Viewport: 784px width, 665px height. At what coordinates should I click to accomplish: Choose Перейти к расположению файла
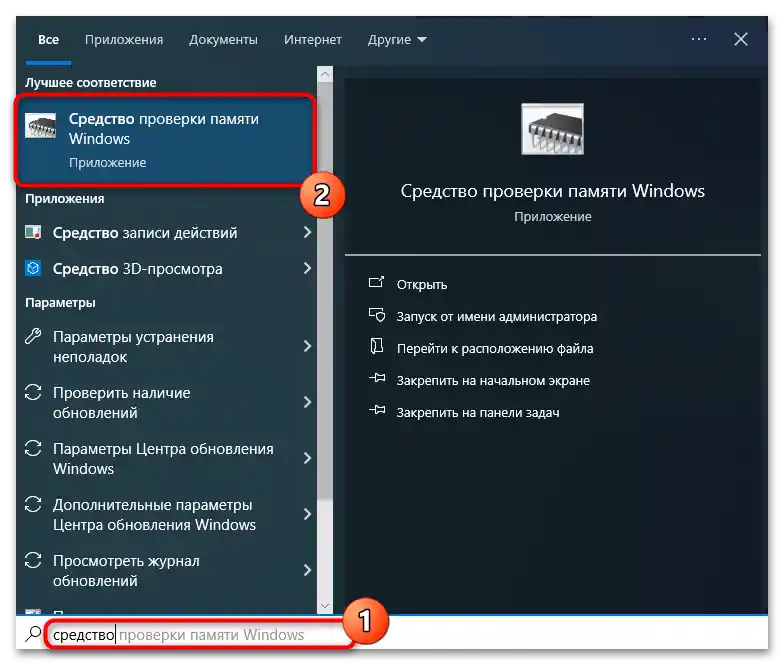pyautogui.click(x=495, y=348)
